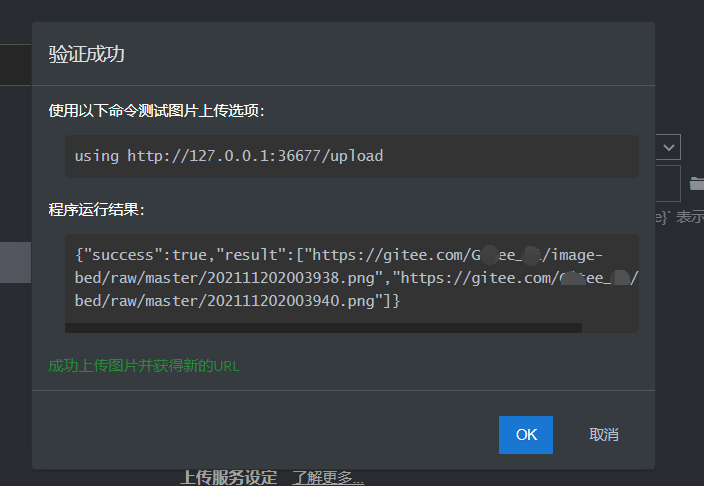Click the 使用以下命令测试图片上传选项 label
The image size is (704, 486).
157,110
